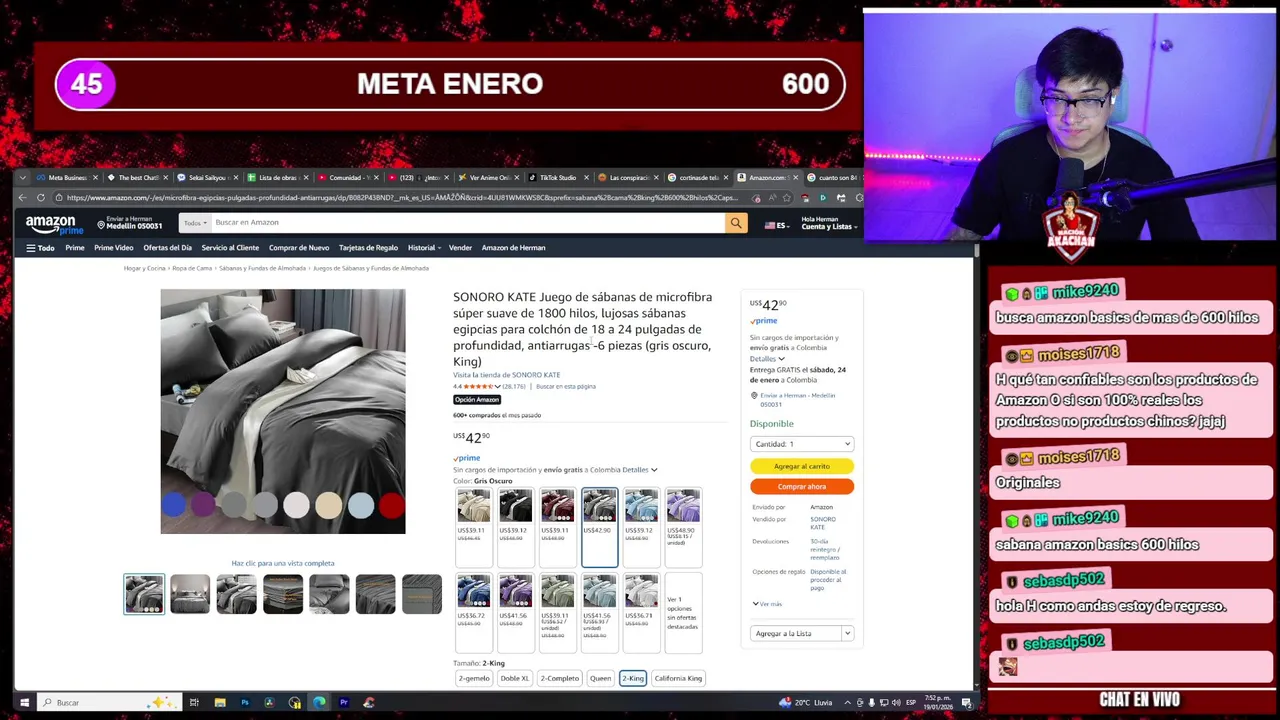Choose the purple variant at US$48.90
Screen dimensions: 1280x720
tap(684, 527)
